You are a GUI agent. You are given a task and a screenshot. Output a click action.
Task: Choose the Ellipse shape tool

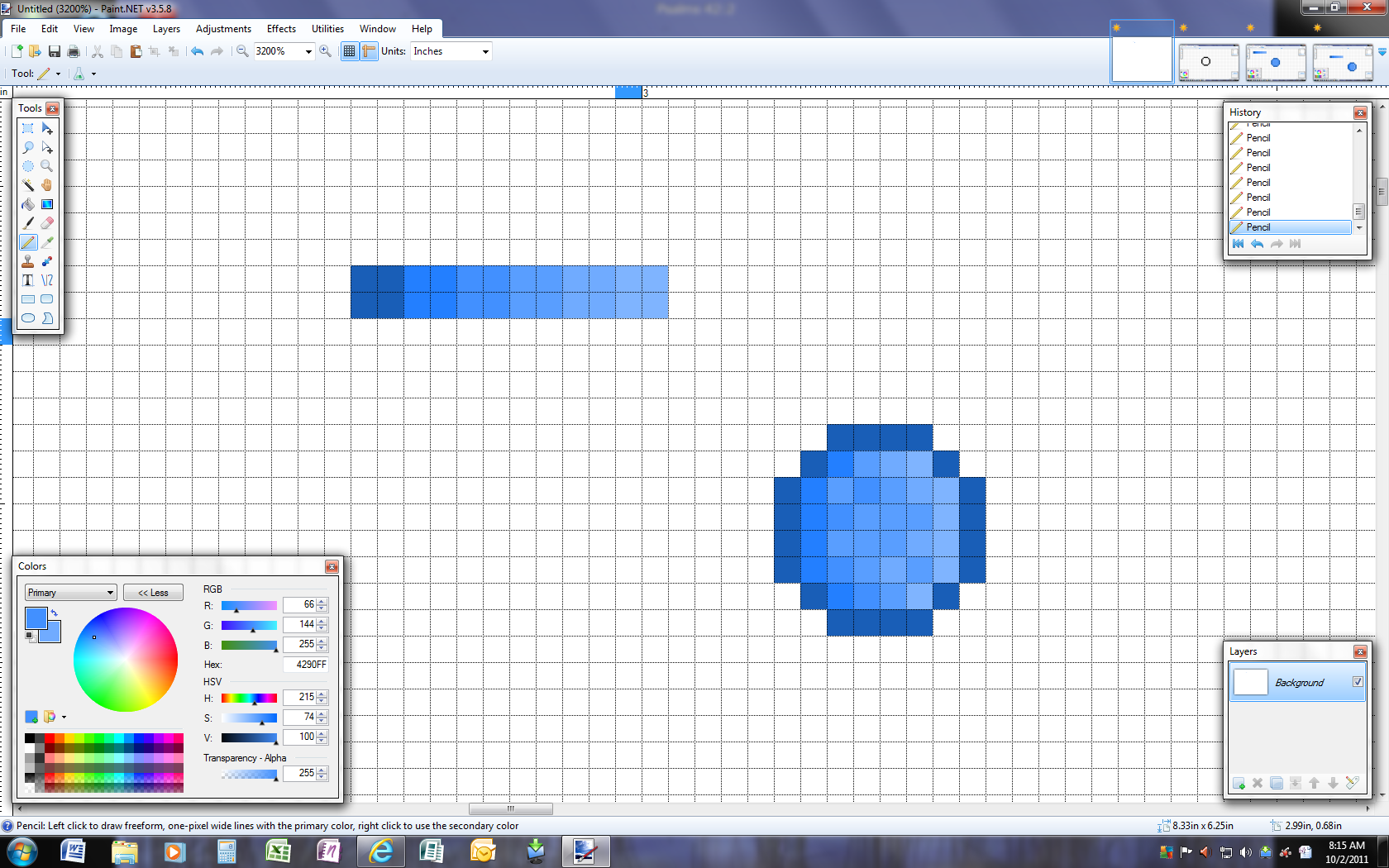click(x=28, y=318)
